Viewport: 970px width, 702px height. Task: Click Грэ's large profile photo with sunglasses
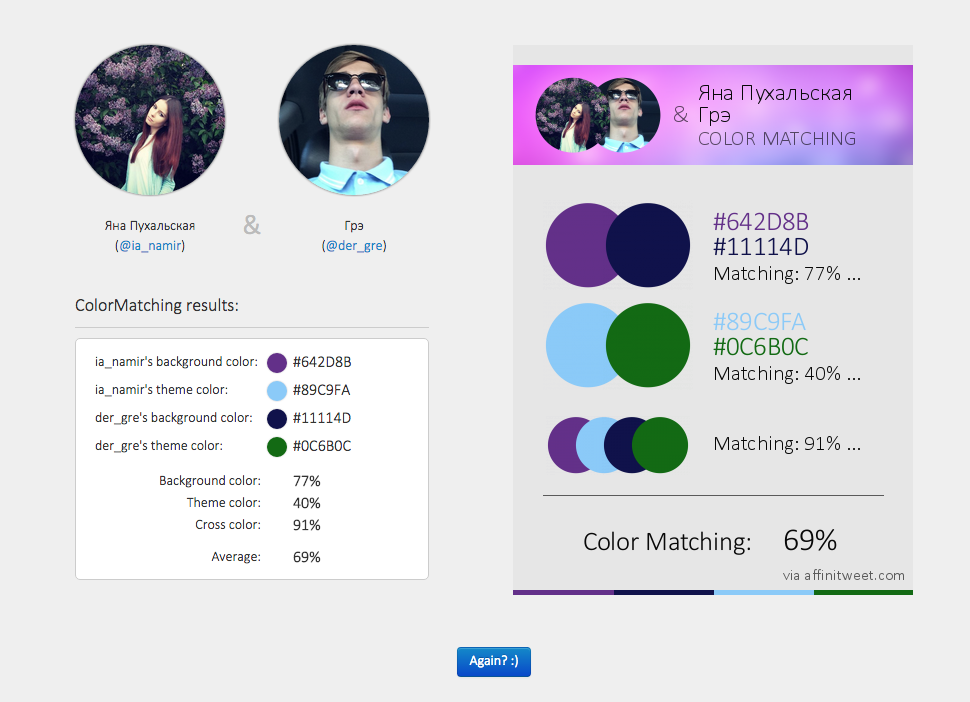[353, 119]
